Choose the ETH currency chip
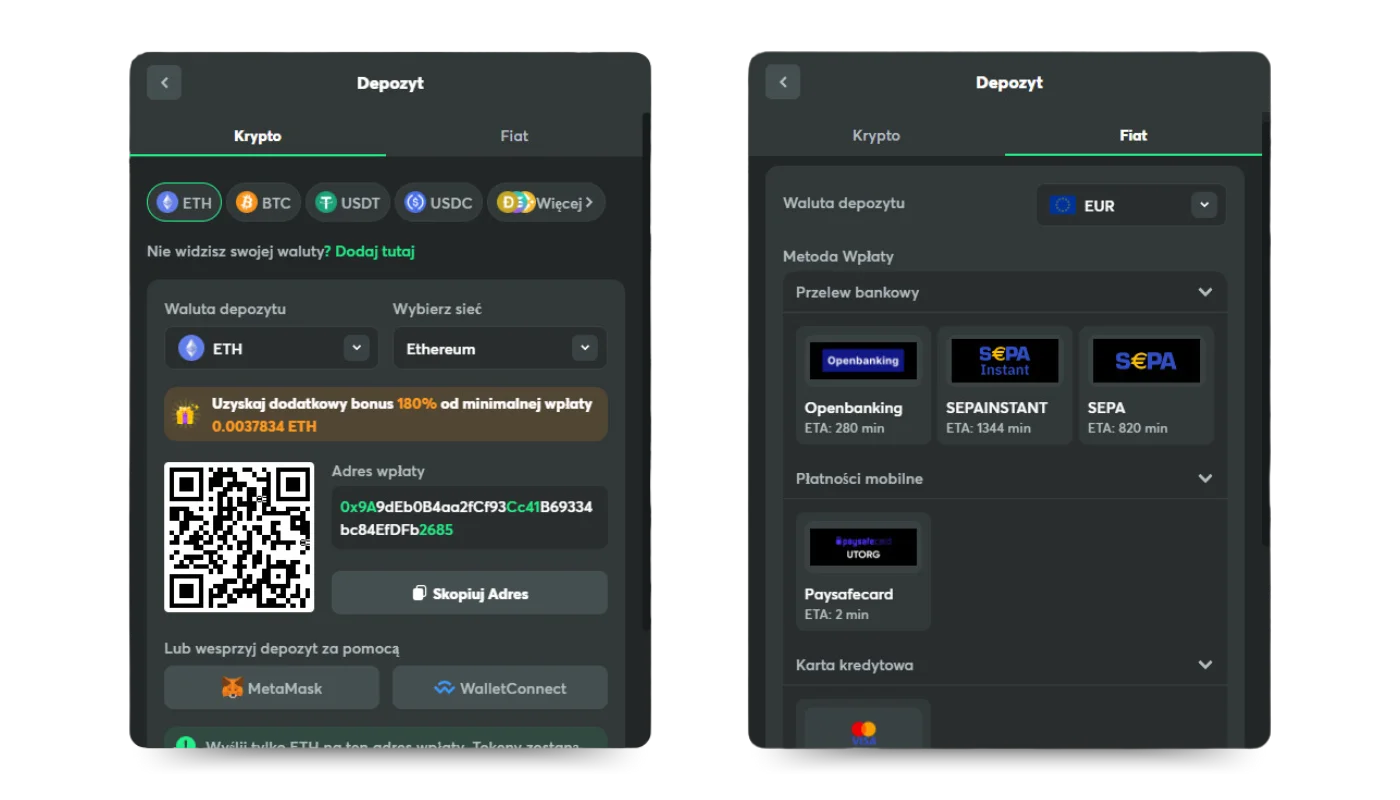 tap(184, 203)
